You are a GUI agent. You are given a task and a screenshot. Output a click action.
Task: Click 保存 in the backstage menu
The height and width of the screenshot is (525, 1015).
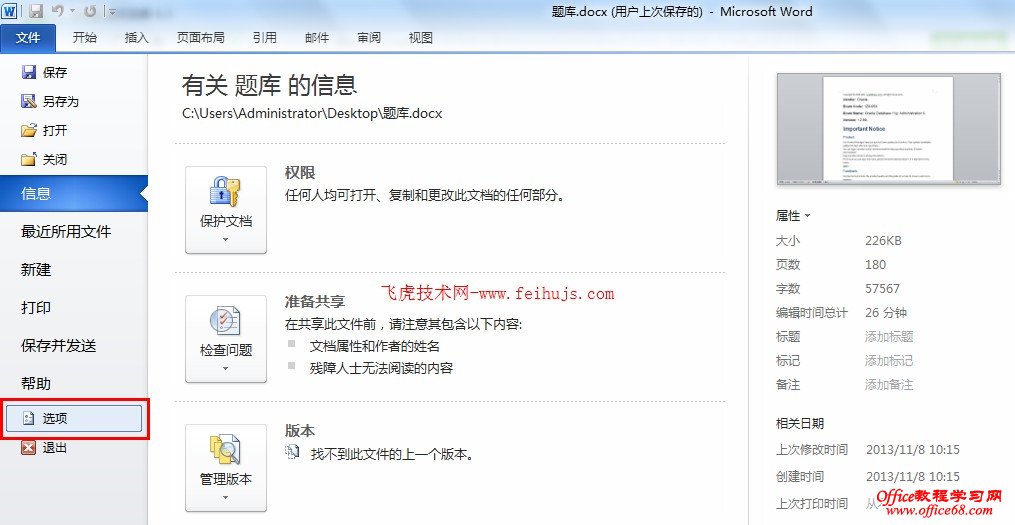tap(44, 72)
